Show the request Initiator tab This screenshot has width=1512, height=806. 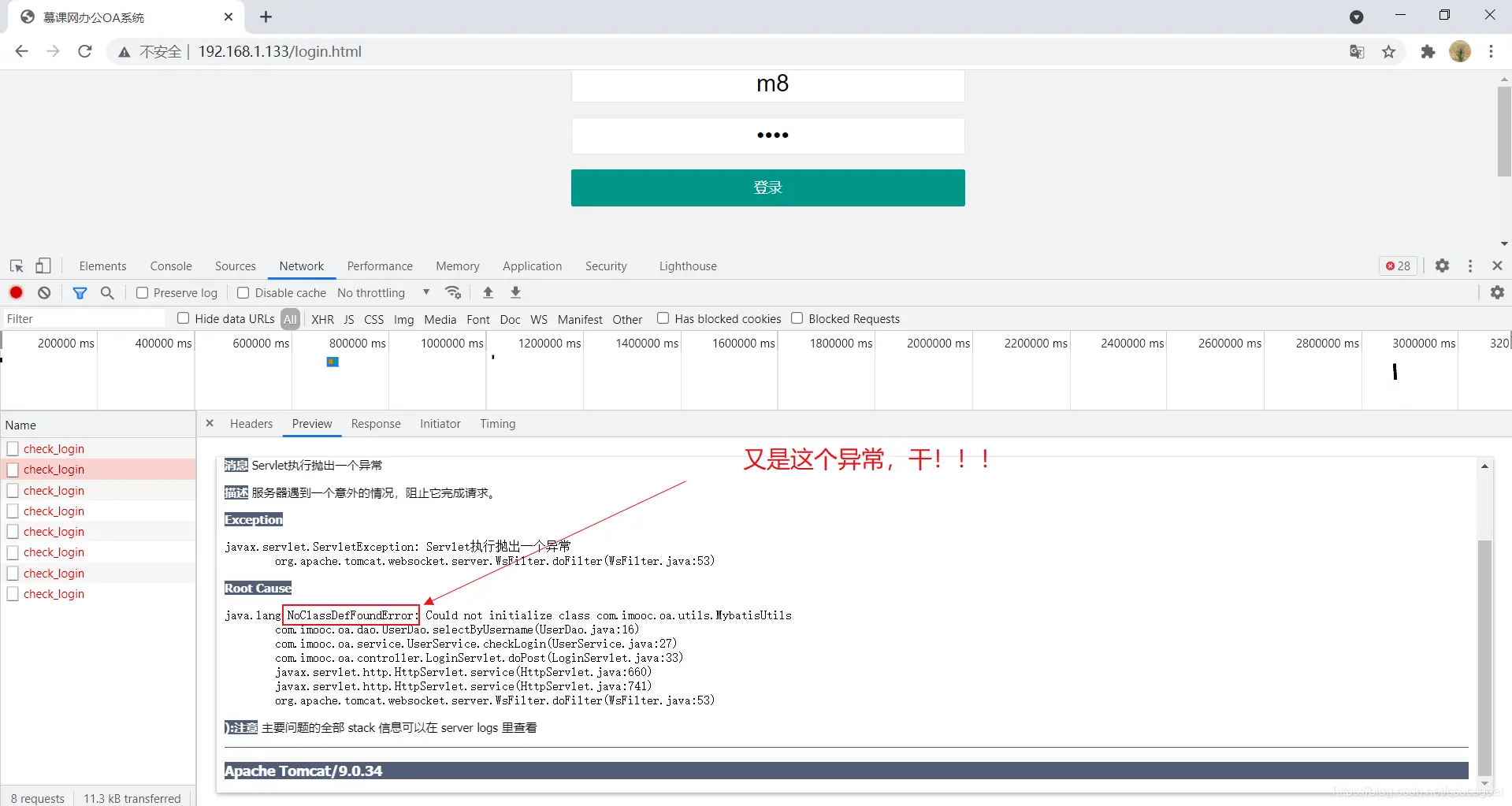pyautogui.click(x=440, y=424)
